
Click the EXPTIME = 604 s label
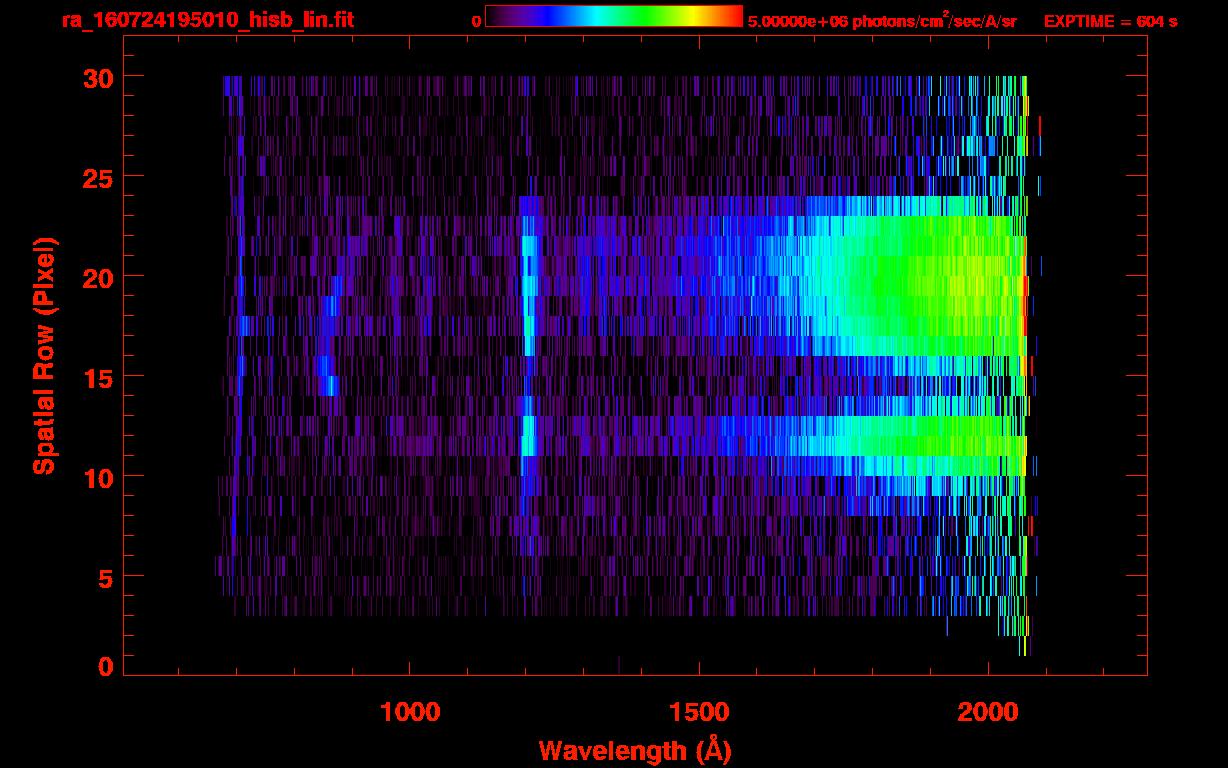point(1110,21)
